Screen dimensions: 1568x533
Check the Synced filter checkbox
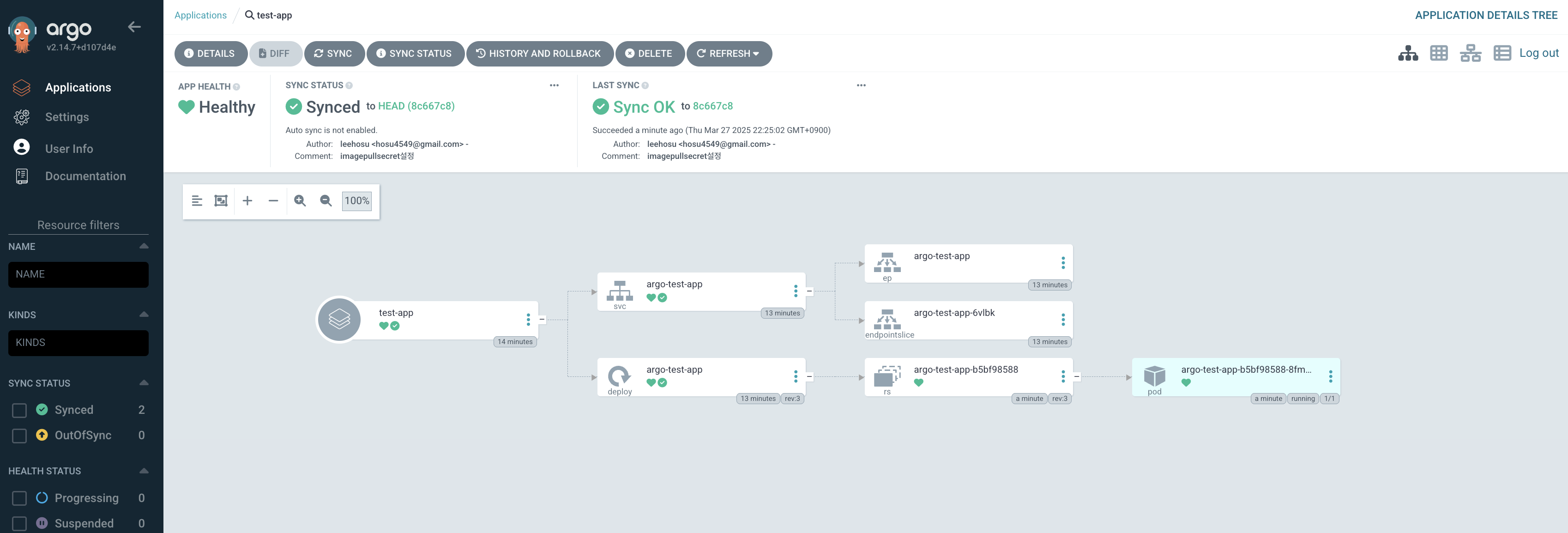[19, 410]
